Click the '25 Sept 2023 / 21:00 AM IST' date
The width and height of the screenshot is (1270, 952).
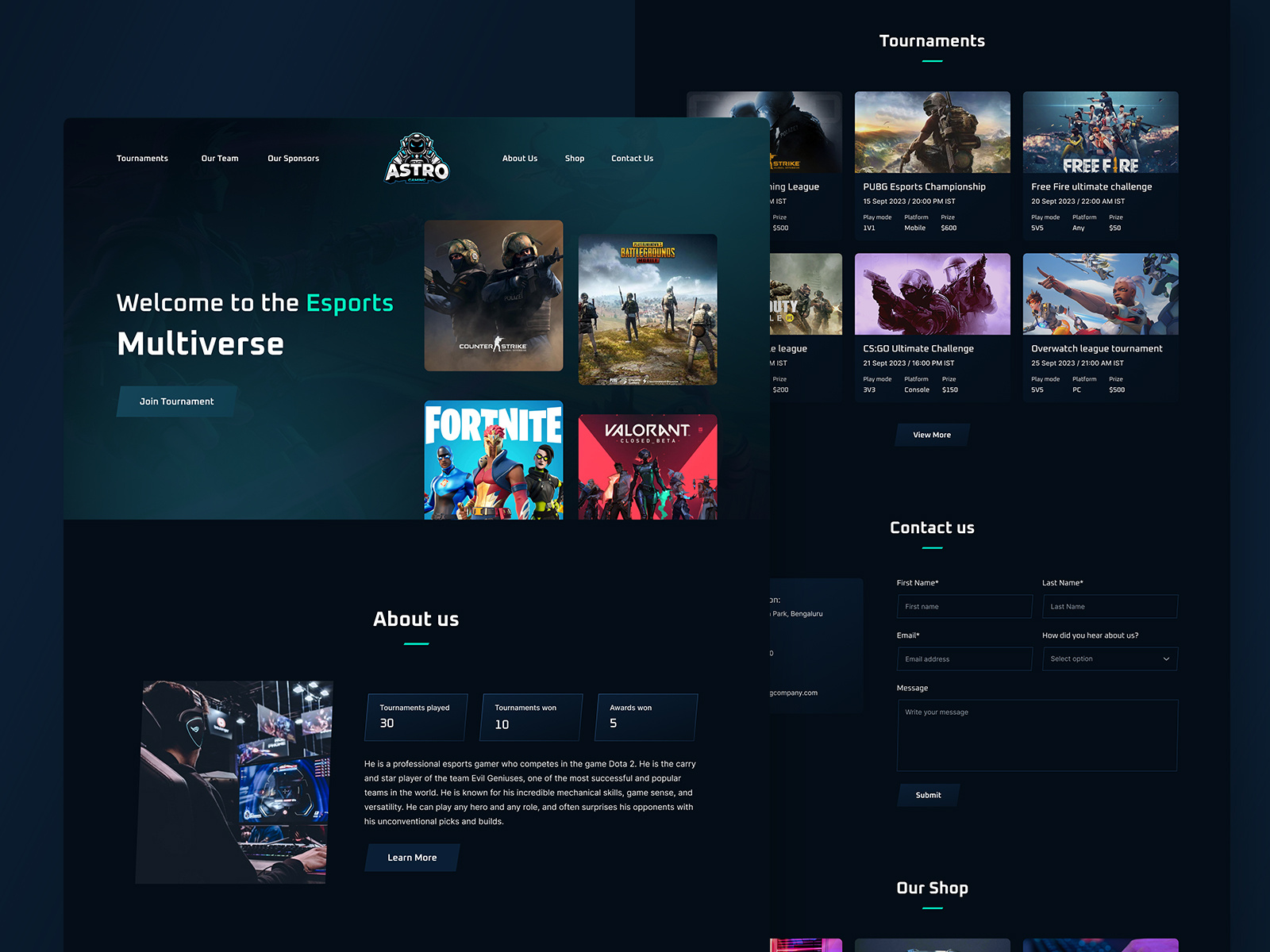1077,363
